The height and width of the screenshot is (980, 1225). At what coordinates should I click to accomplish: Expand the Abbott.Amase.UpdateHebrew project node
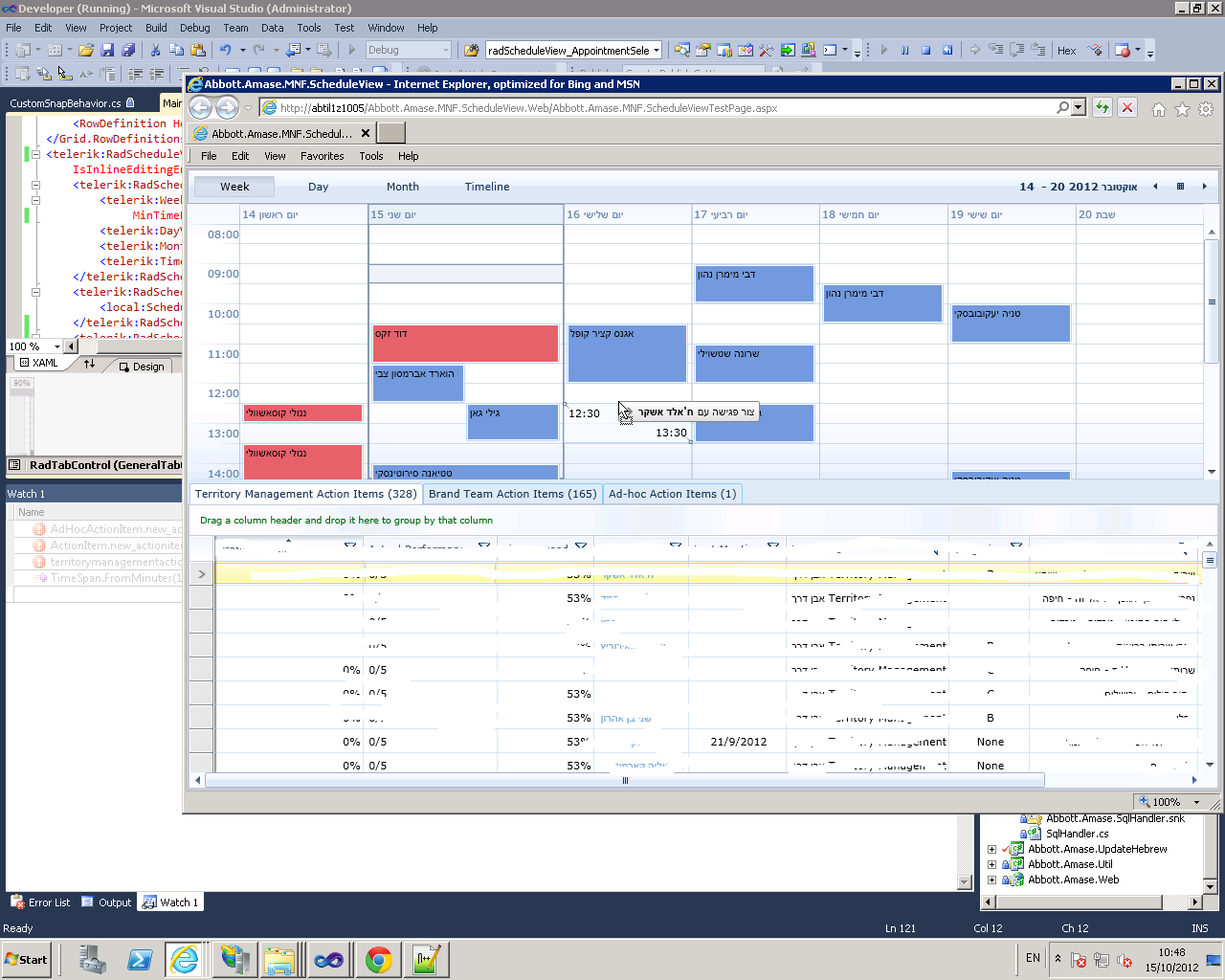[x=992, y=849]
